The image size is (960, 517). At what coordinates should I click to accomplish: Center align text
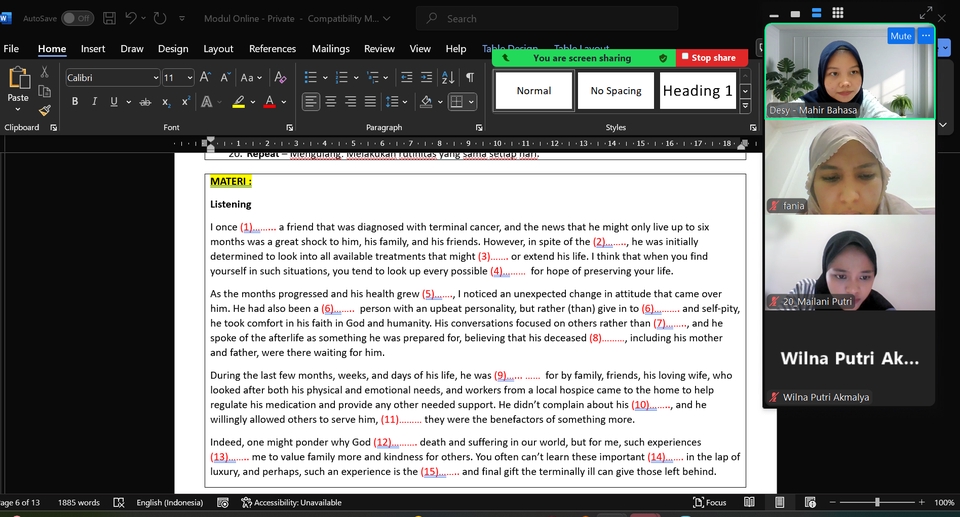[x=331, y=102]
